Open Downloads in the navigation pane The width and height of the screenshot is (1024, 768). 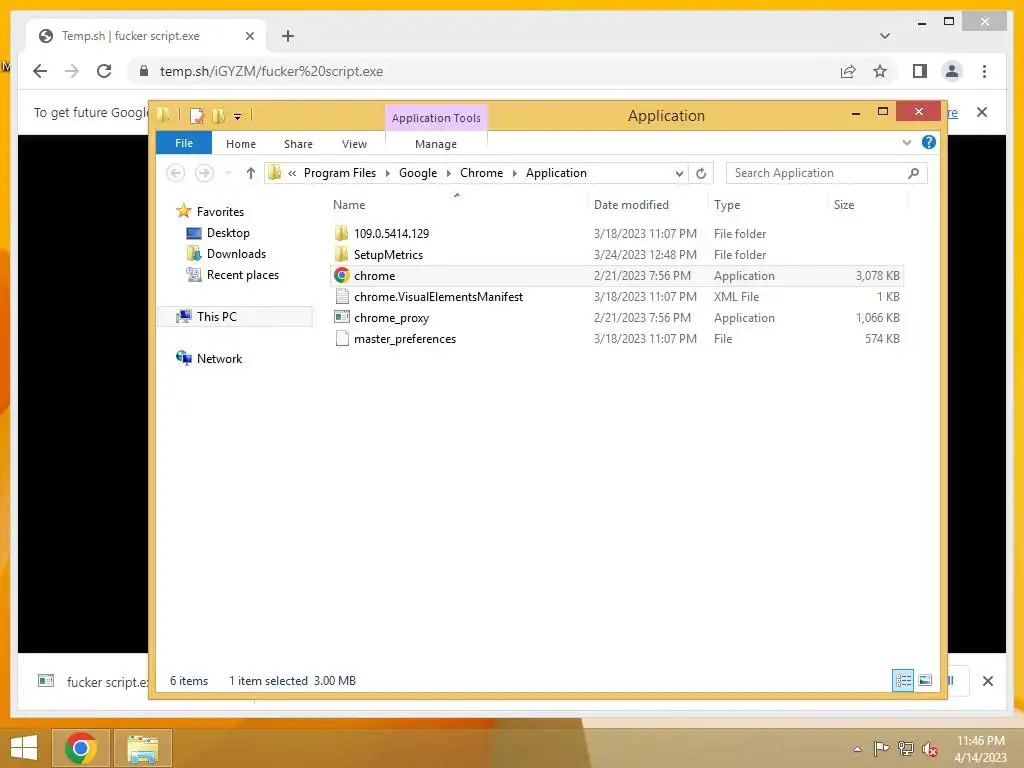pos(236,253)
